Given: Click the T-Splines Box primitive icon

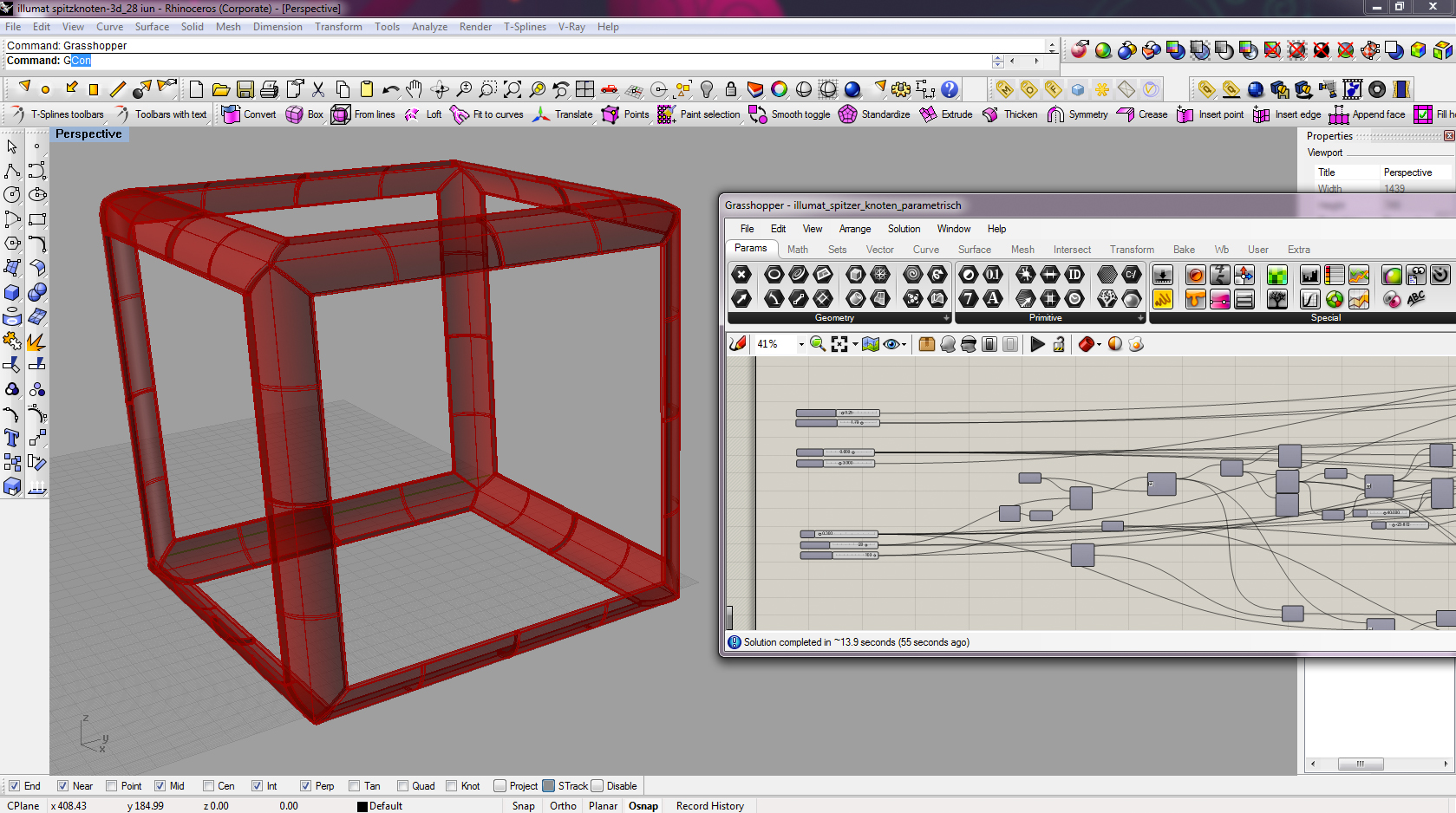Looking at the screenshot, I should pyautogui.click(x=295, y=114).
